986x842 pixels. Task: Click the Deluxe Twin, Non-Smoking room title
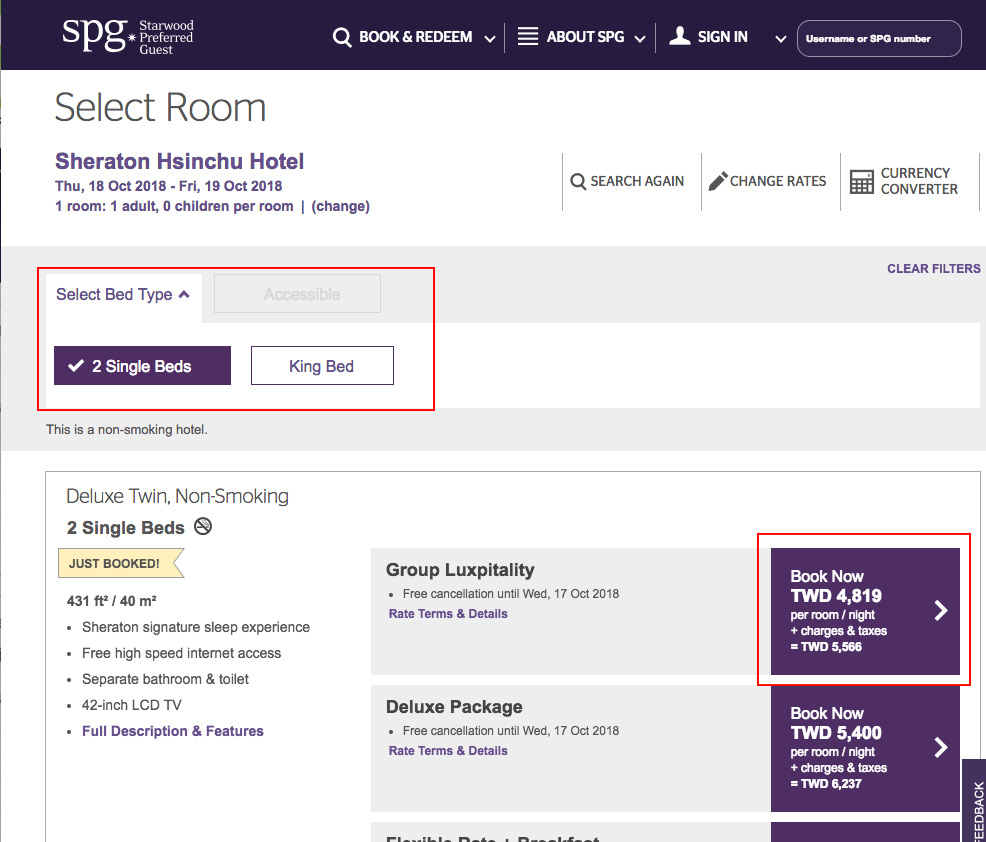tap(177, 496)
